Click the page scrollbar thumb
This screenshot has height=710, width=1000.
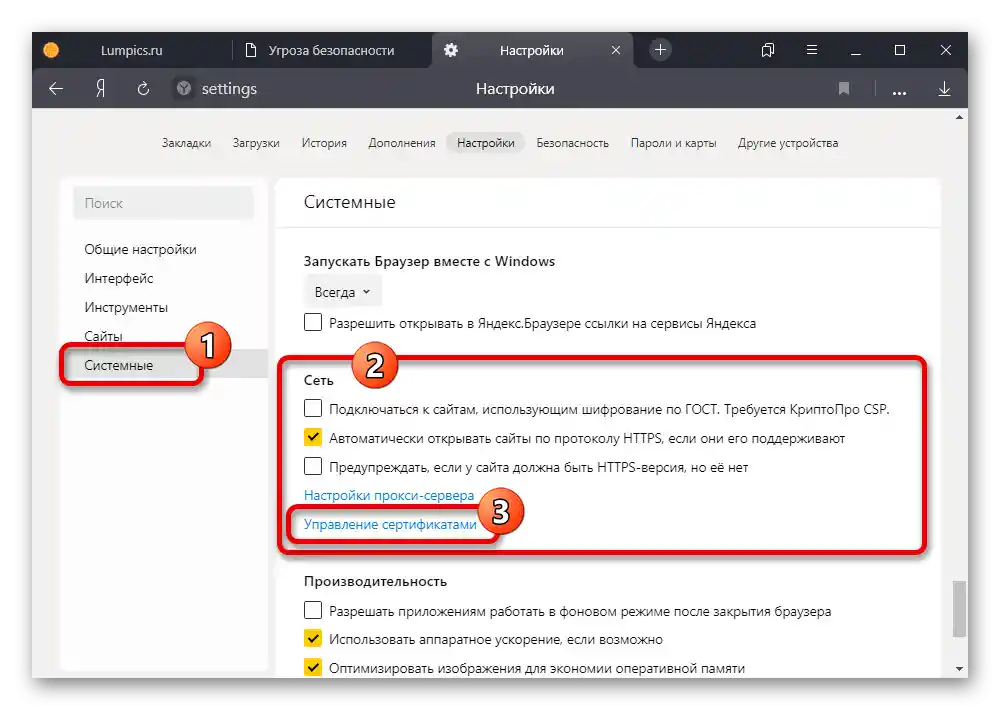959,609
